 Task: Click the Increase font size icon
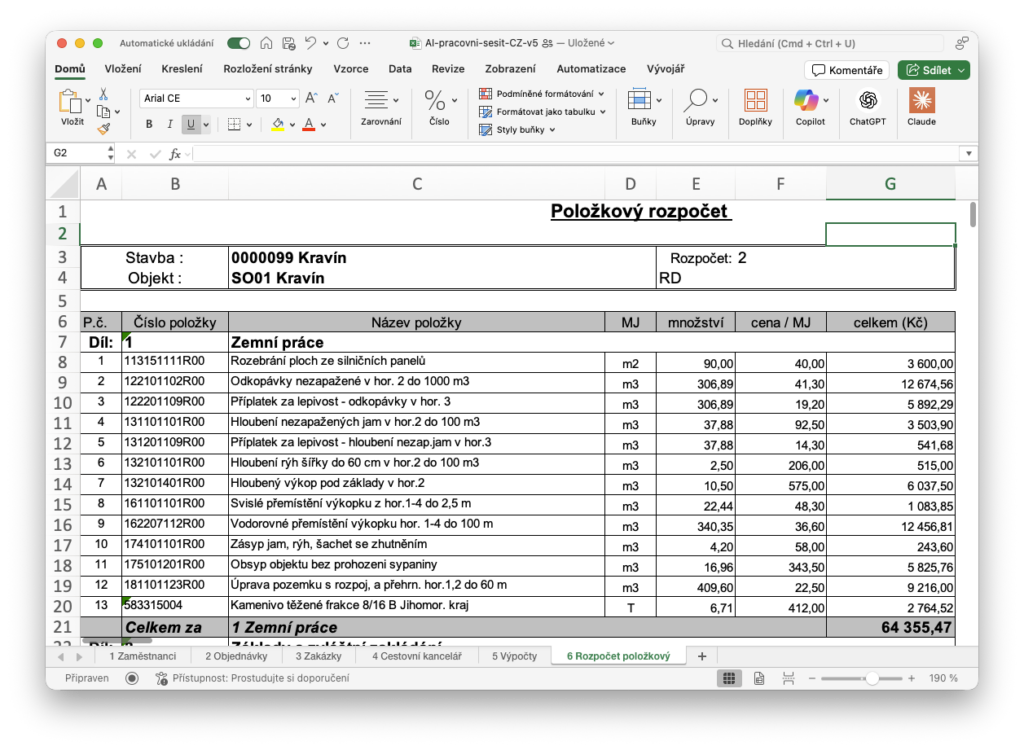tap(312, 98)
